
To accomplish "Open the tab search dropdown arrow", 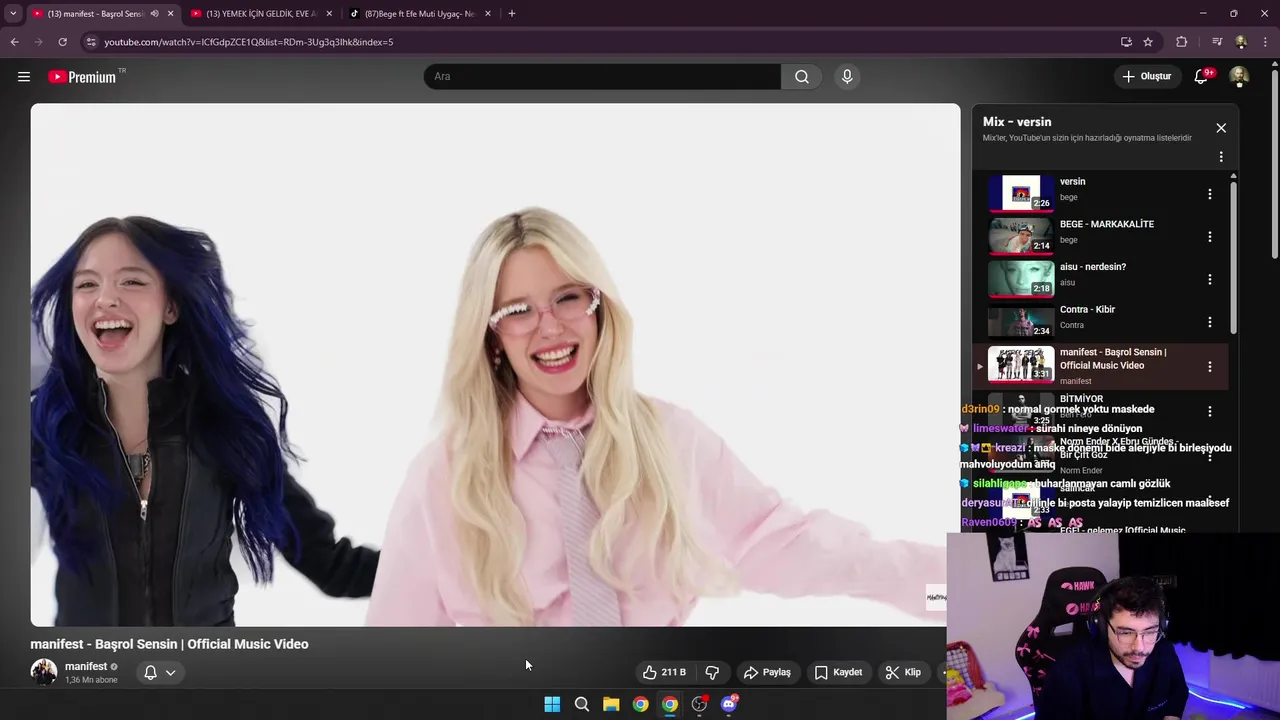I will 13,14.
